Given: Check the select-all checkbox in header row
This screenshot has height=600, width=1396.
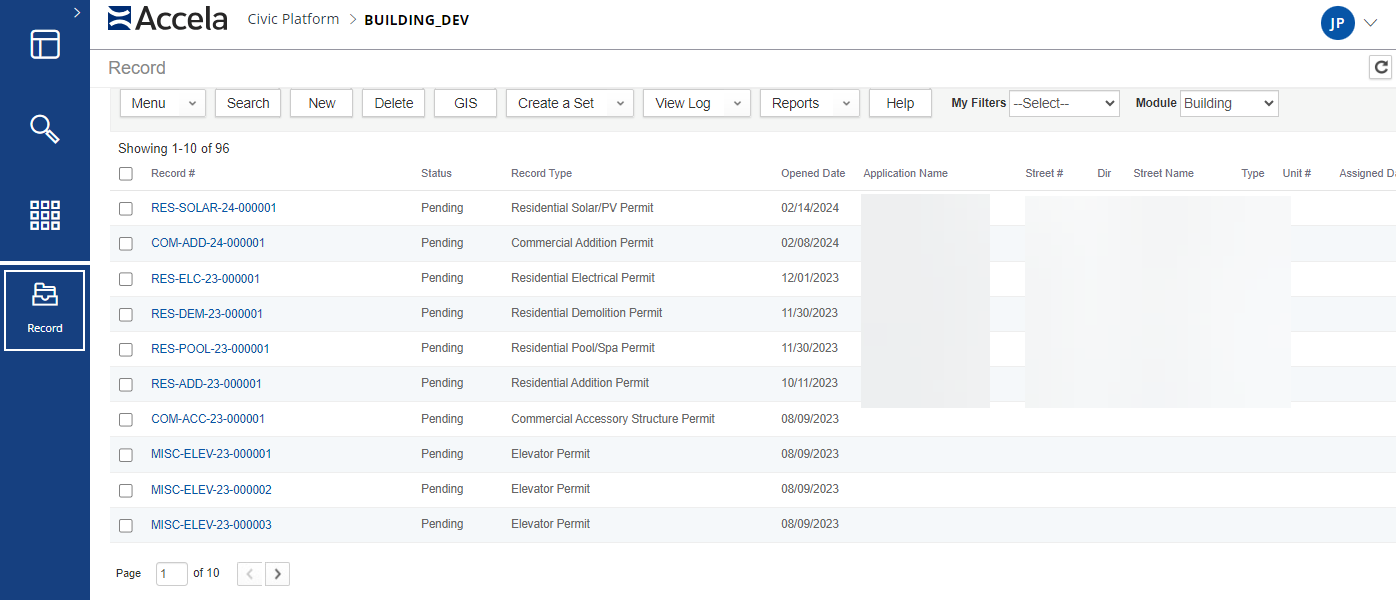Looking at the screenshot, I should [126, 174].
